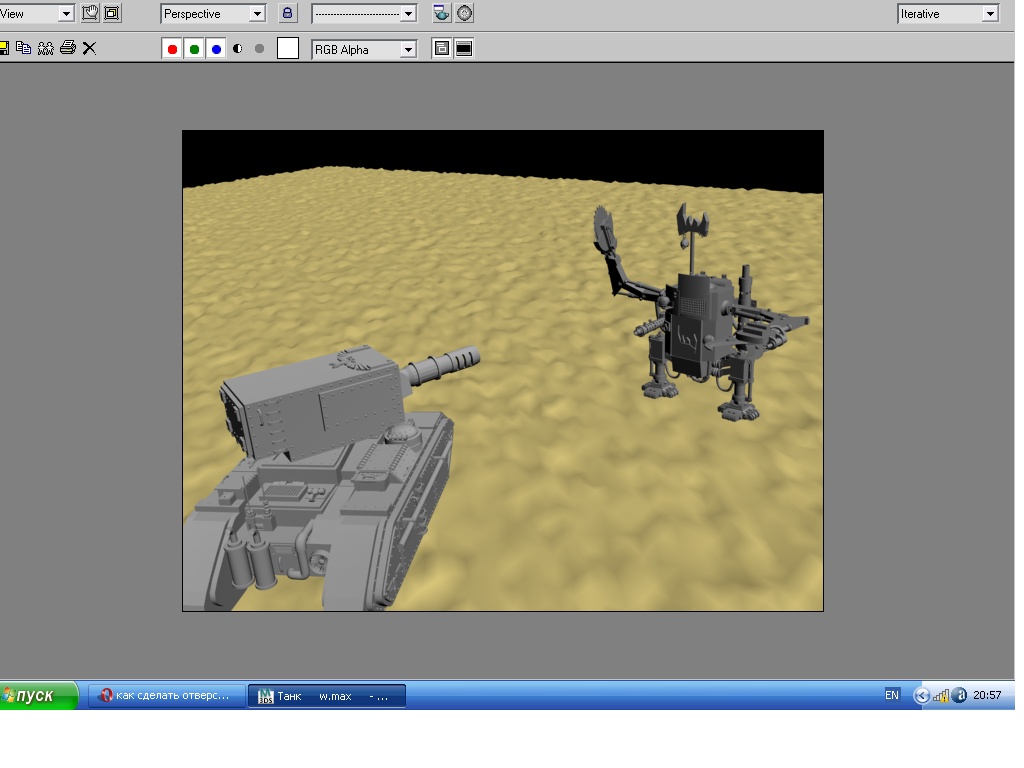Click the 20:57 system clock
This screenshot has height=768, width=1024.
coord(987,696)
